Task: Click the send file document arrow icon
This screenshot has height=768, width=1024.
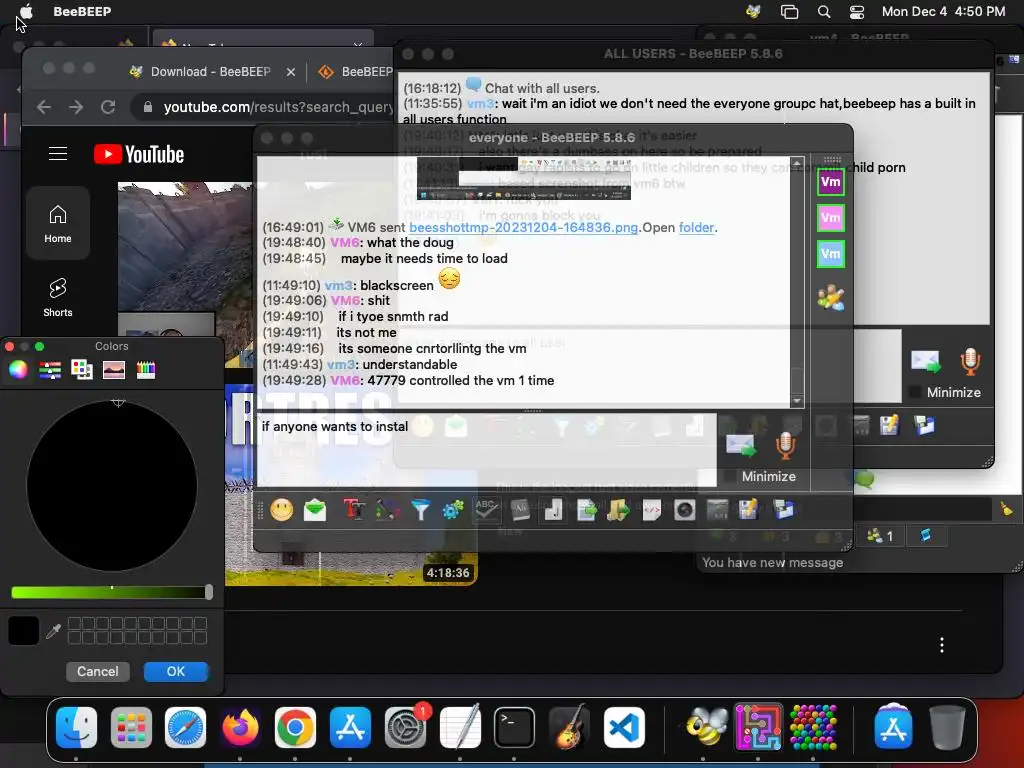Action: 586,510
